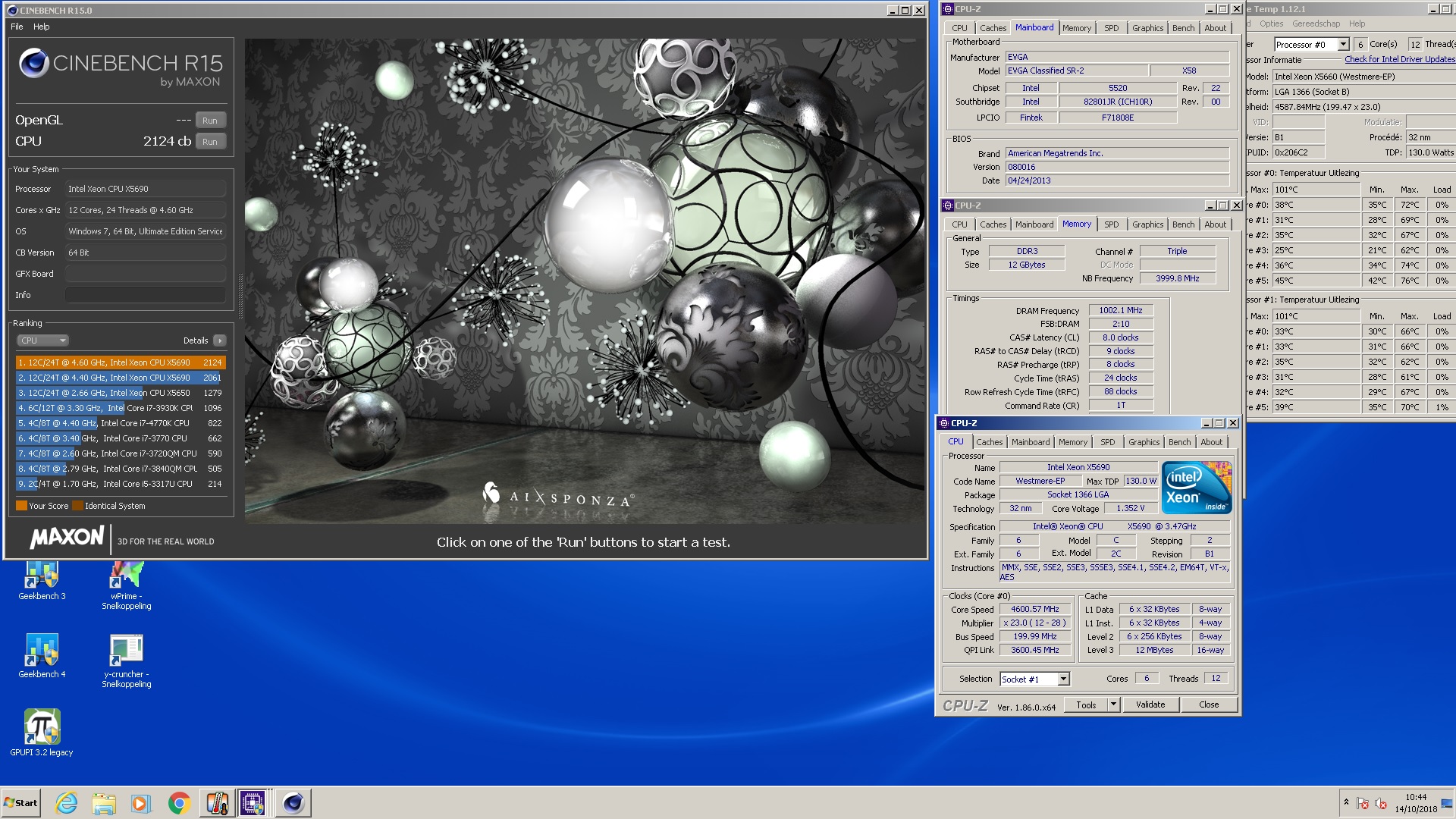Open Graphics tab in CPU-Z Memory window

coord(1147,224)
